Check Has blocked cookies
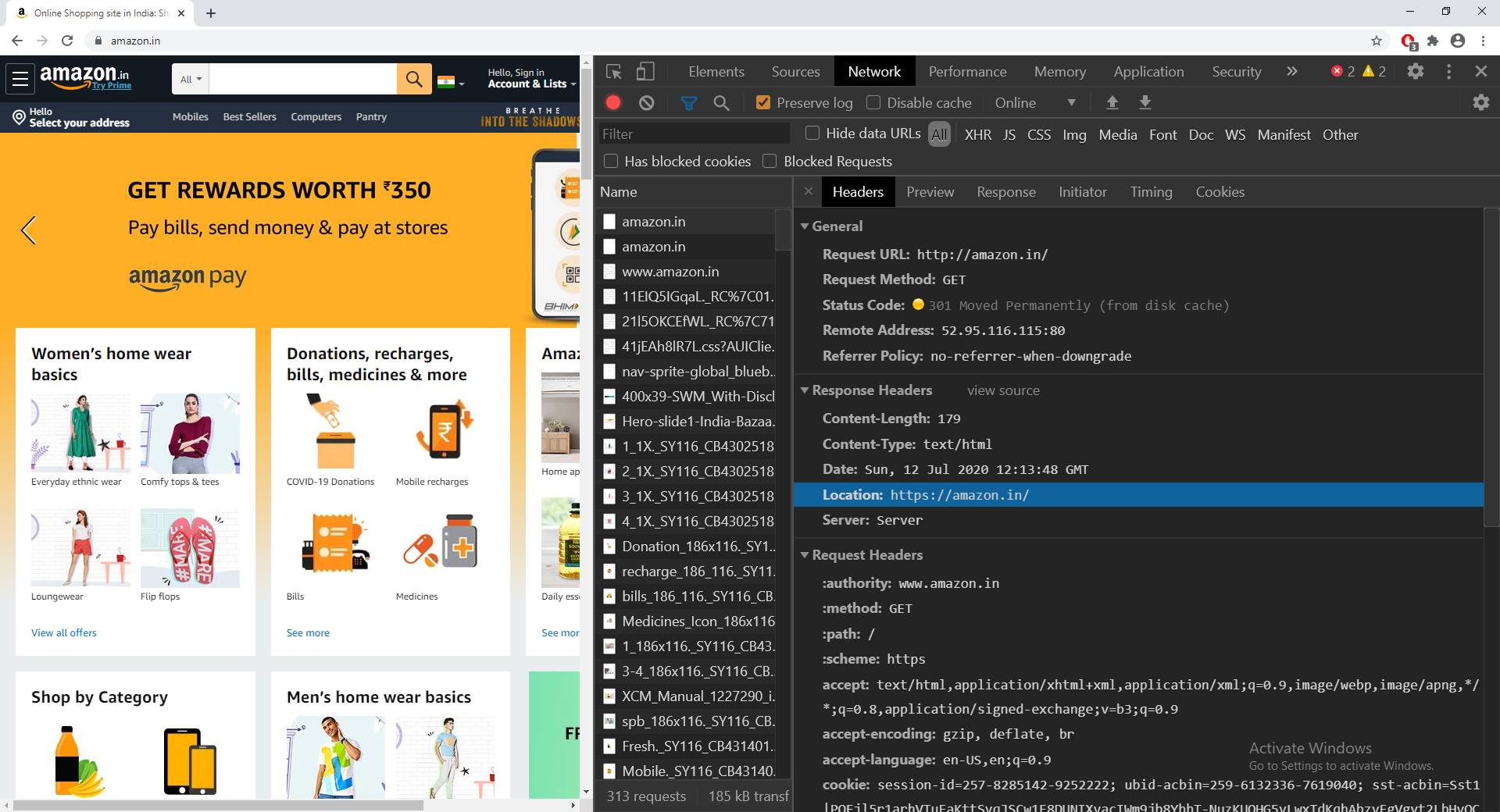The height and width of the screenshot is (812, 1500). tap(611, 161)
